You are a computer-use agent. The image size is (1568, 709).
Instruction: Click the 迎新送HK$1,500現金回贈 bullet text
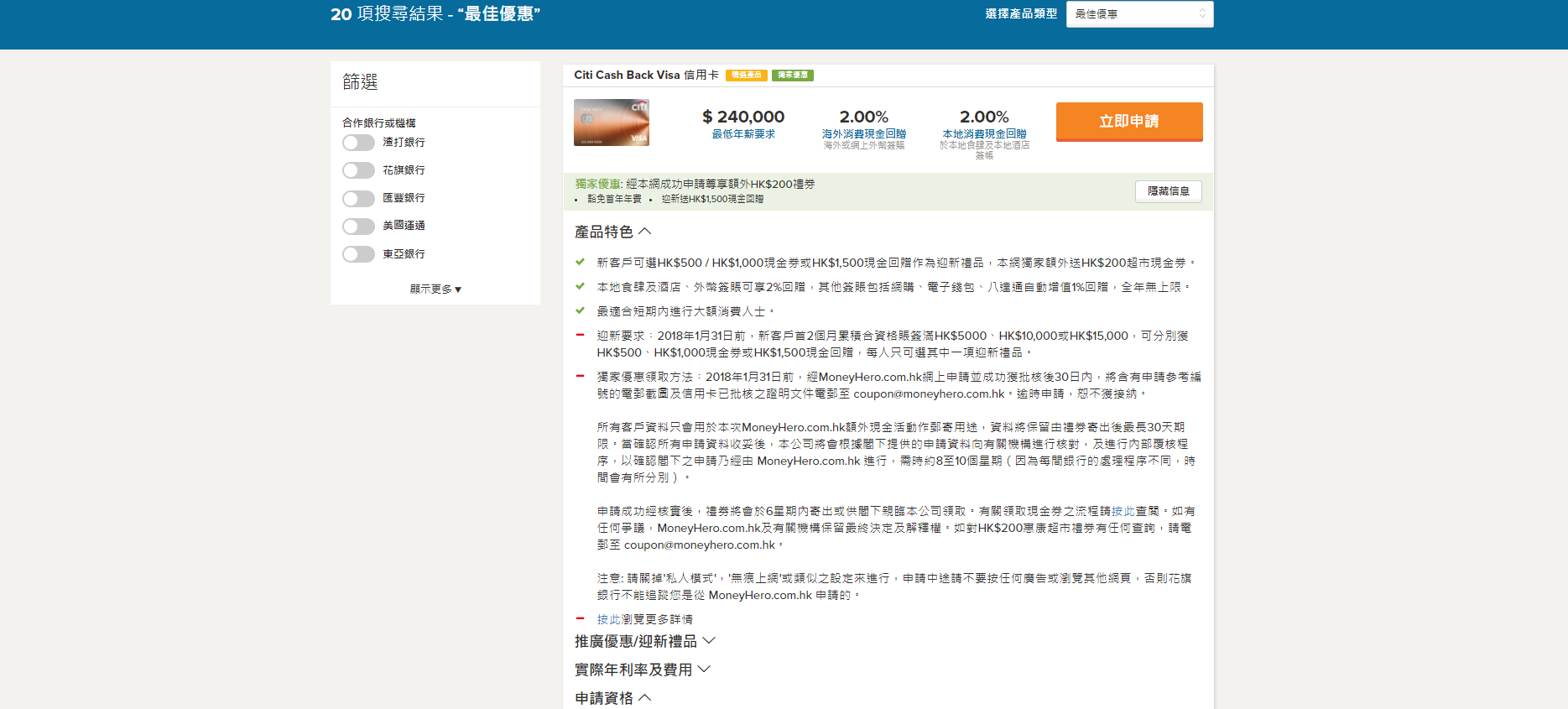click(x=712, y=200)
